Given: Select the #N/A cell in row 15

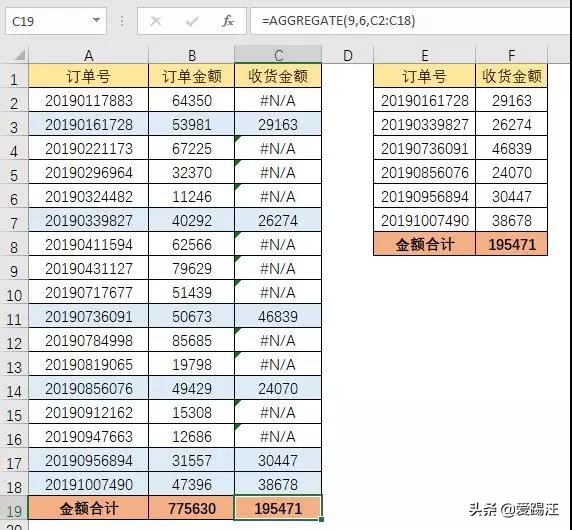Looking at the screenshot, I should (278, 413).
